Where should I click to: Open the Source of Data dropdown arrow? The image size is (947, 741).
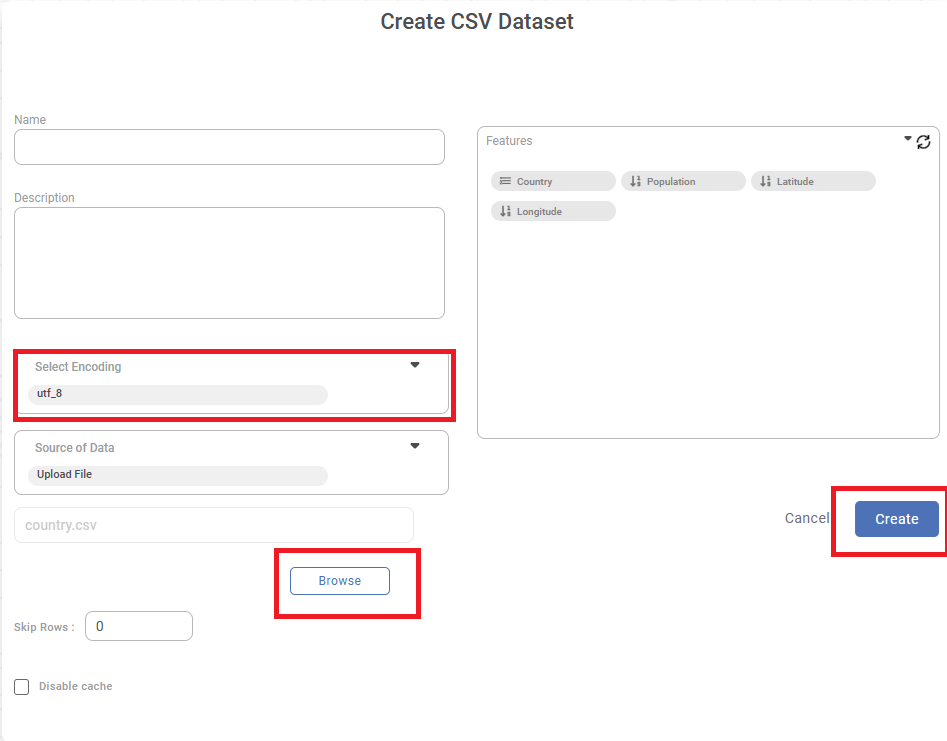[x=415, y=446]
